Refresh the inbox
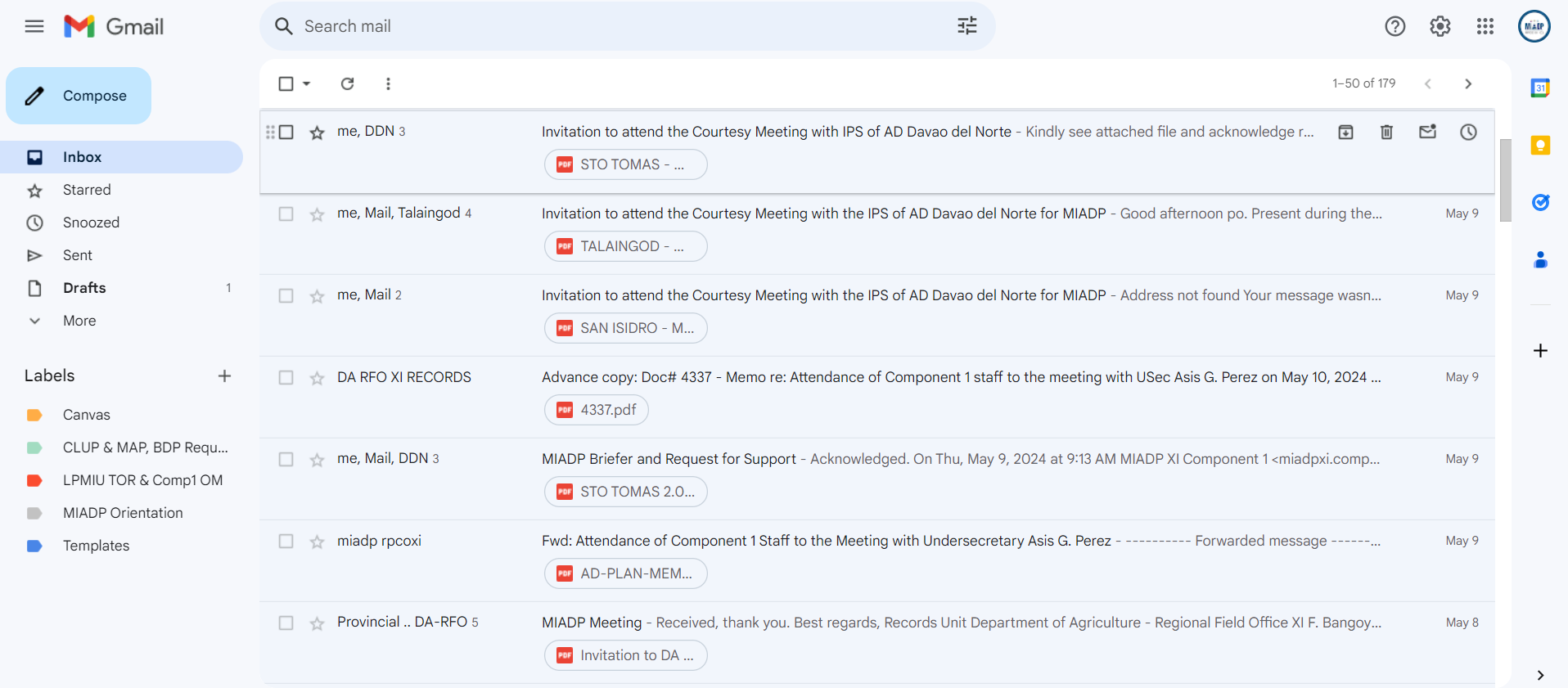The height and width of the screenshot is (688, 1568). click(x=347, y=83)
